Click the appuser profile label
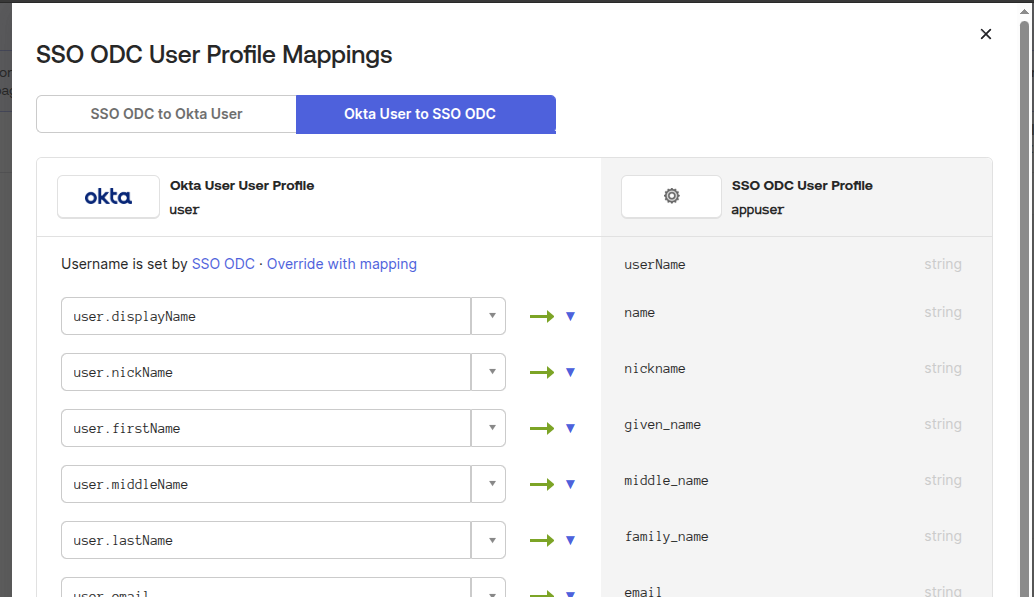 tap(758, 210)
